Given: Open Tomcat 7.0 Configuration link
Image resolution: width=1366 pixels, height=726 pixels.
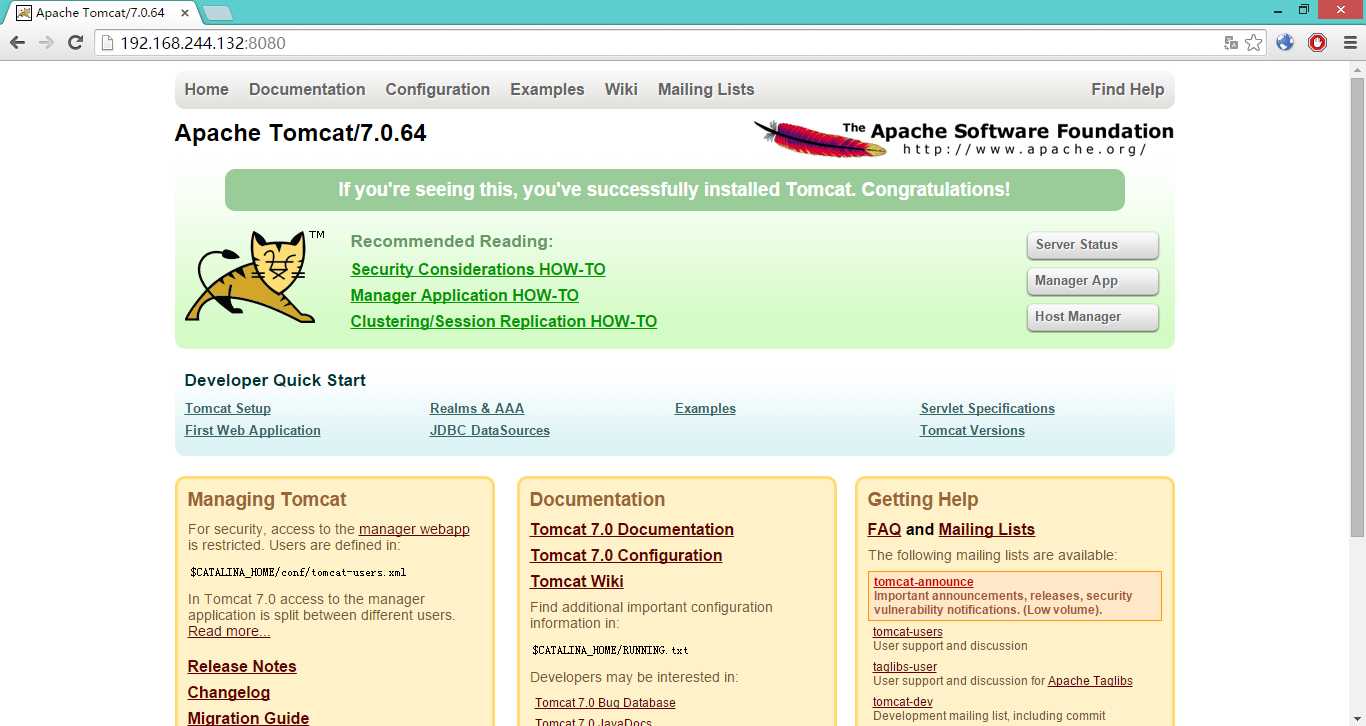Looking at the screenshot, I should coord(626,555).
